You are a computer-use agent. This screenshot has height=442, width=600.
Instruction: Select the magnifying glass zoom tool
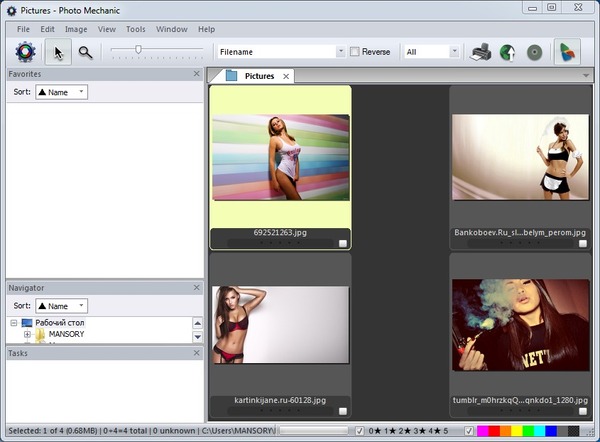86,52
